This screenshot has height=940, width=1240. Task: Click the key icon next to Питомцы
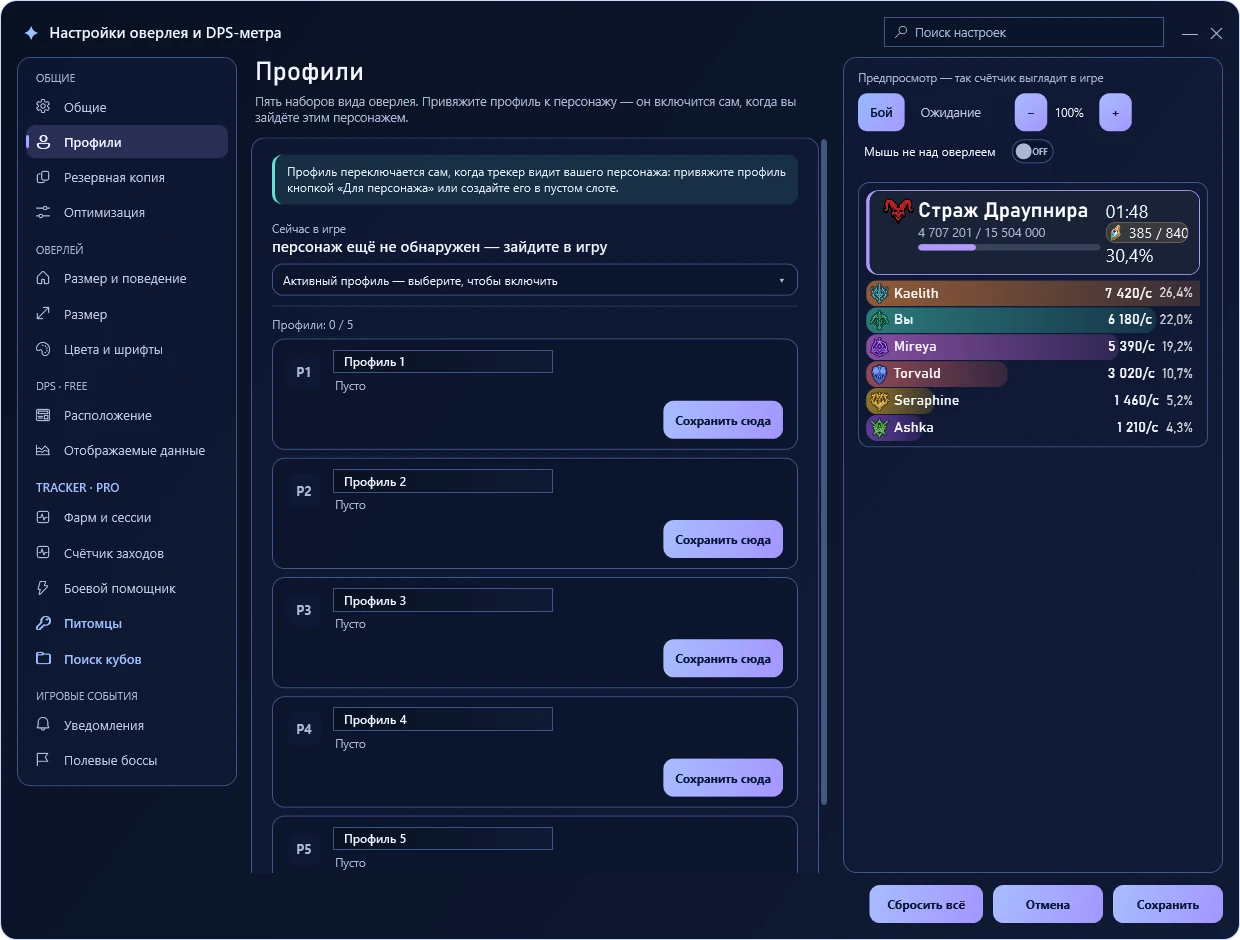coord(43,623)
